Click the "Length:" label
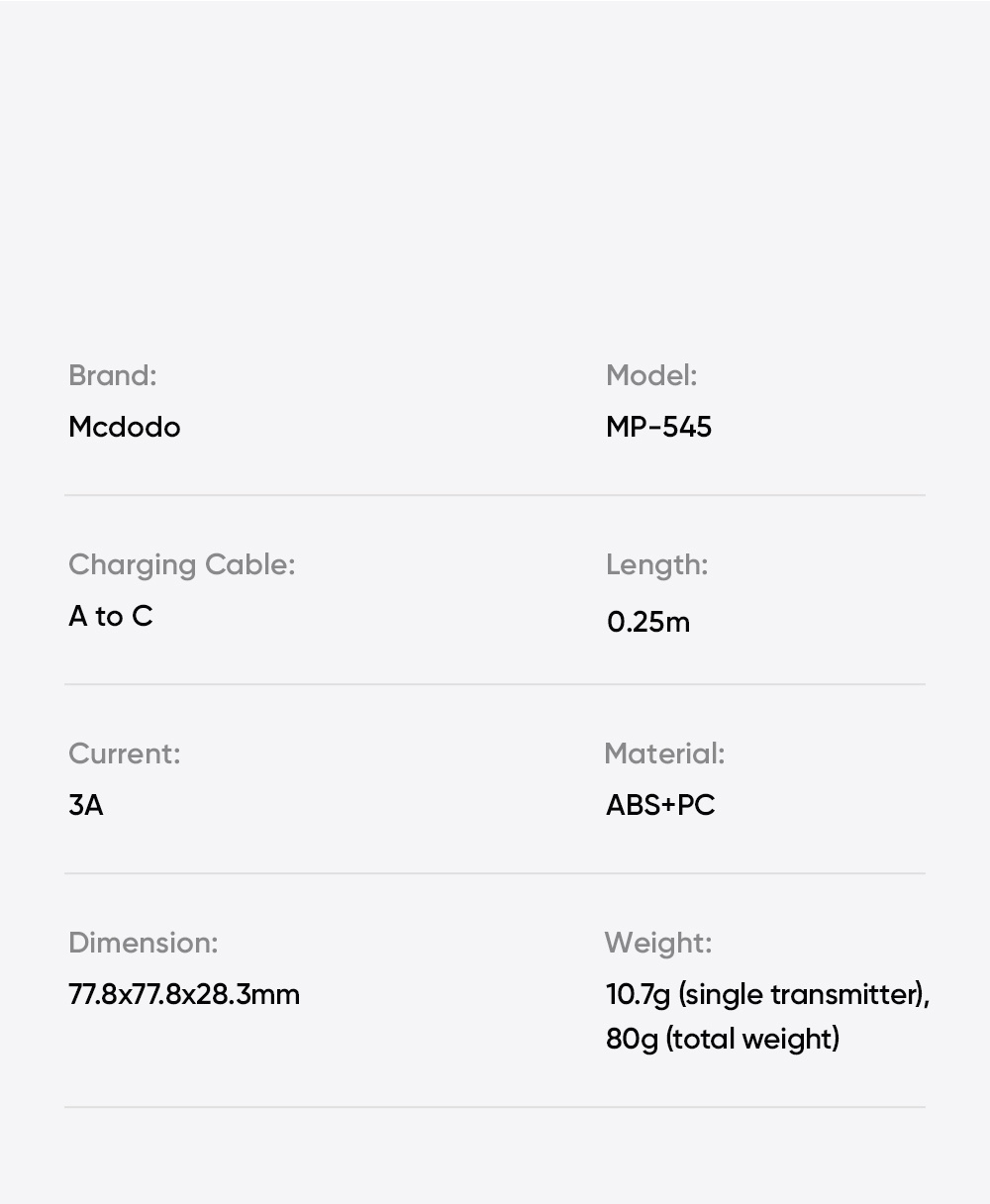The height and width of the screenshot is (1204, 990). 656,565
